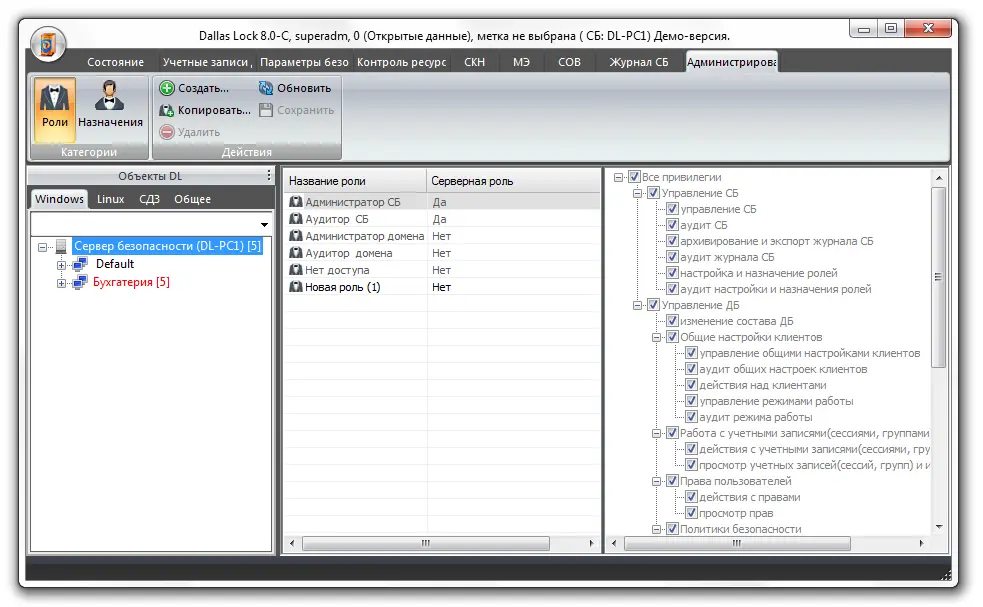Open the Контроль ресурсов ribbon tab
Viewport: 983px width, 607px height.
pos(401,62)
